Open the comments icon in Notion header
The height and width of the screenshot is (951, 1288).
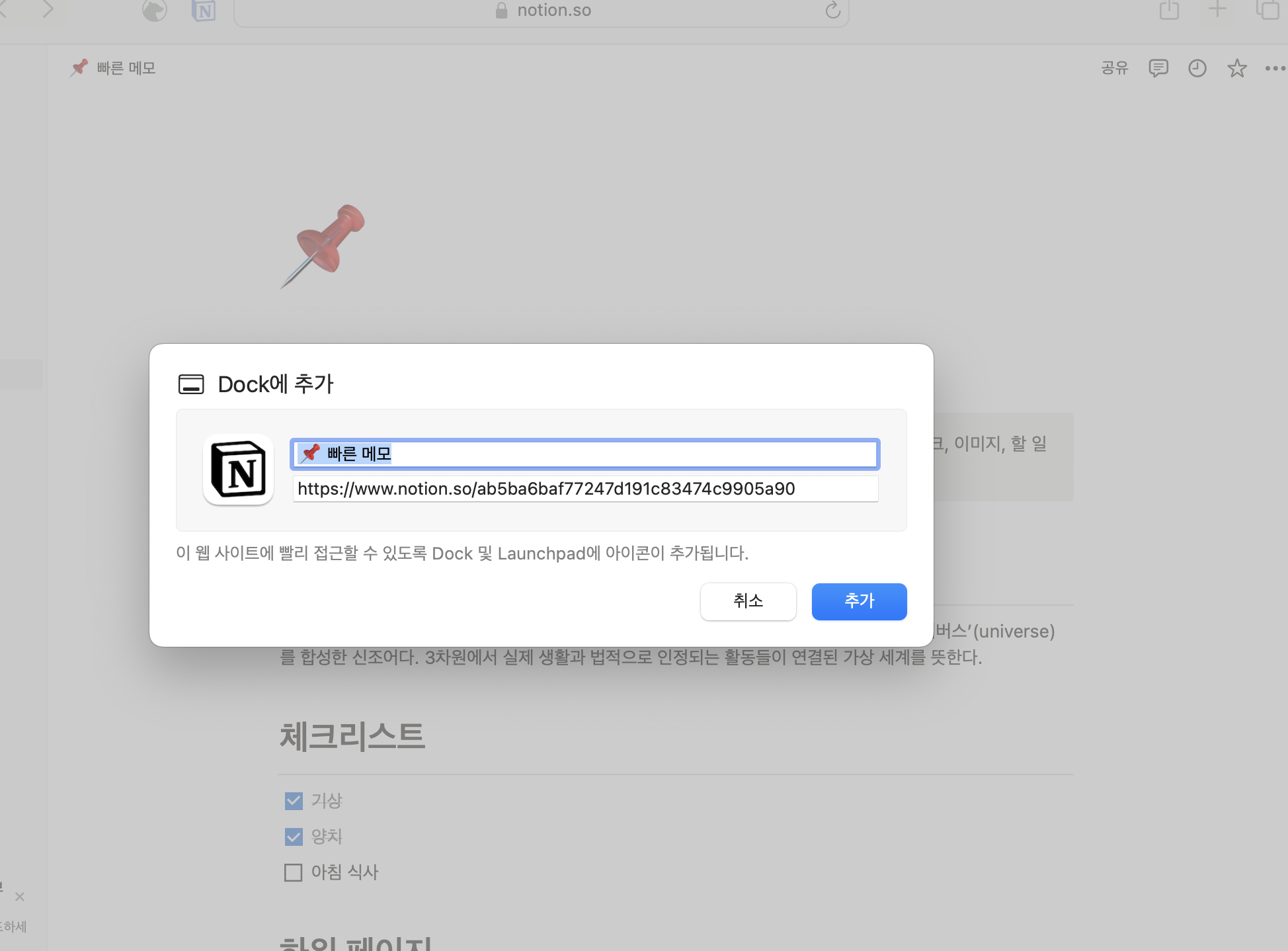[x=1158, y=68]
